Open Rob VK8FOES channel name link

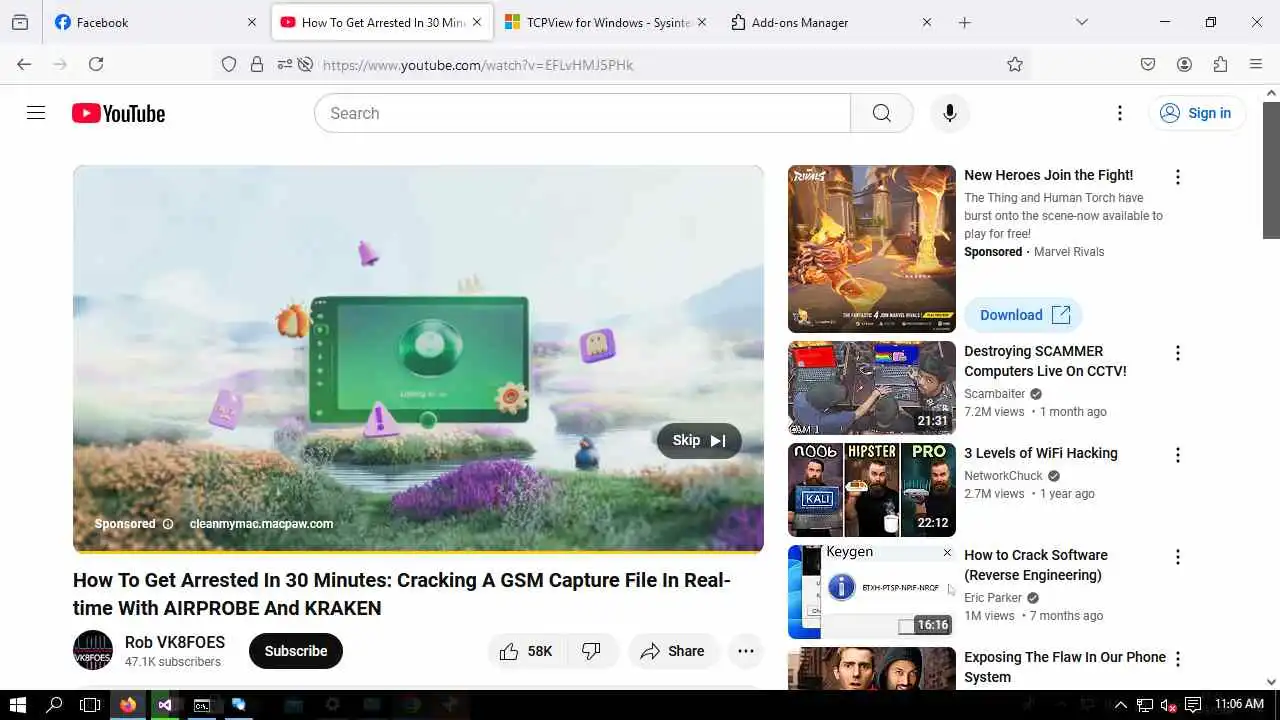click(175, 642)
